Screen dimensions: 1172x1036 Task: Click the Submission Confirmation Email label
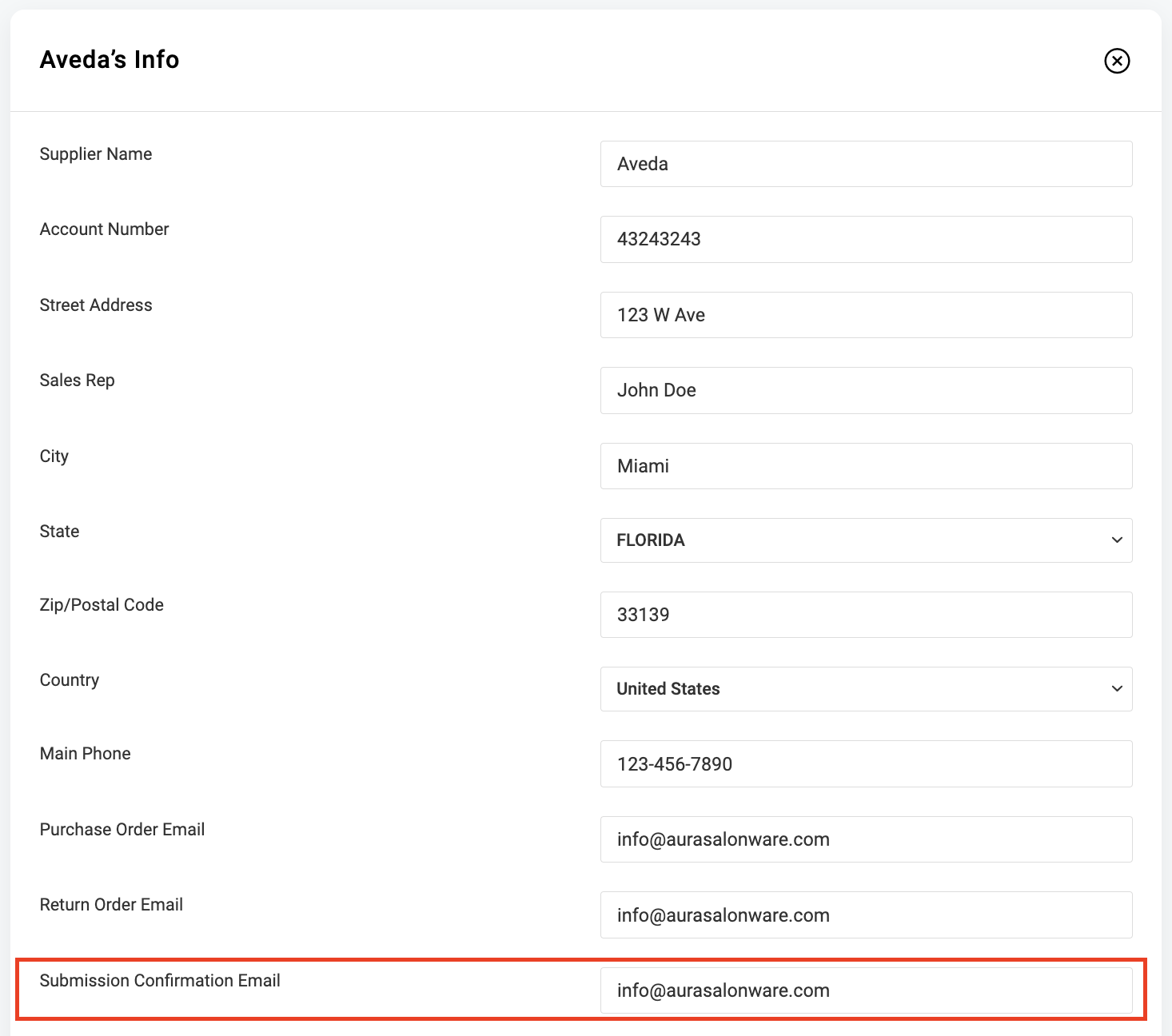coord(160,981)
